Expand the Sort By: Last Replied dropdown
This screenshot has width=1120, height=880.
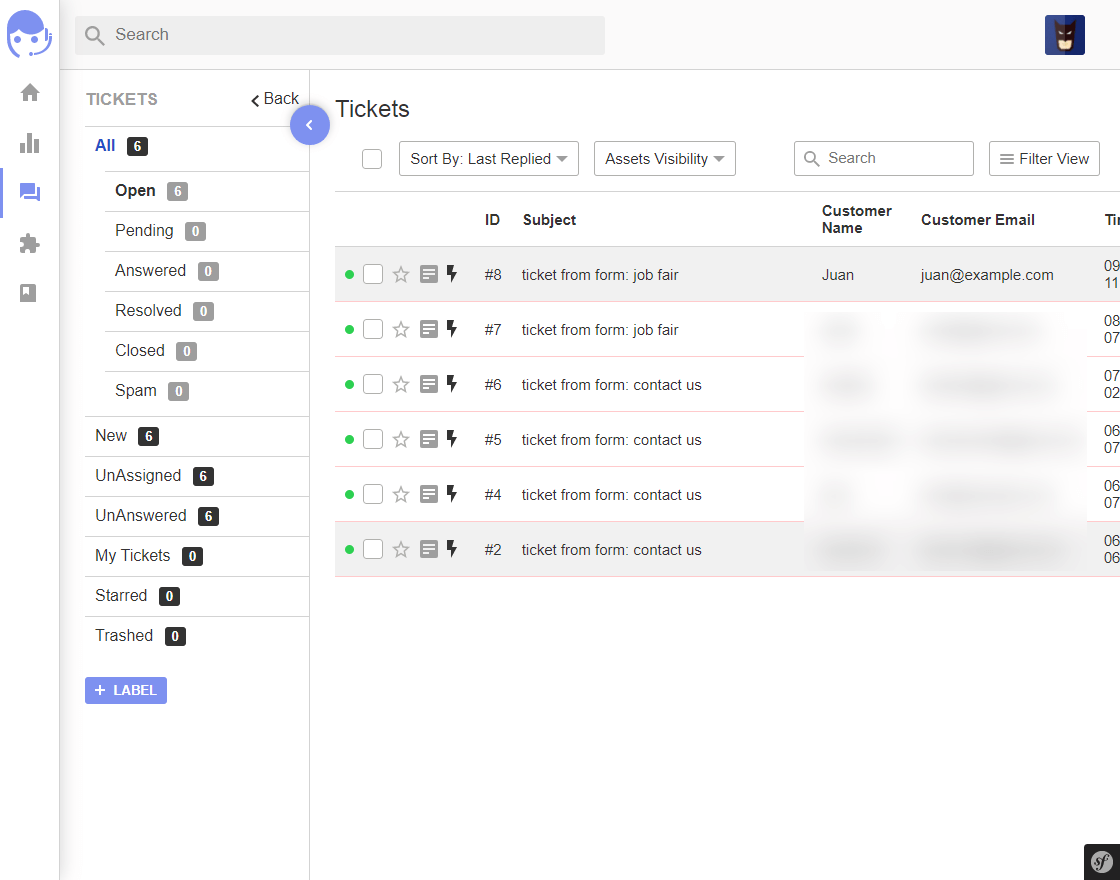[x=488, y=159]
